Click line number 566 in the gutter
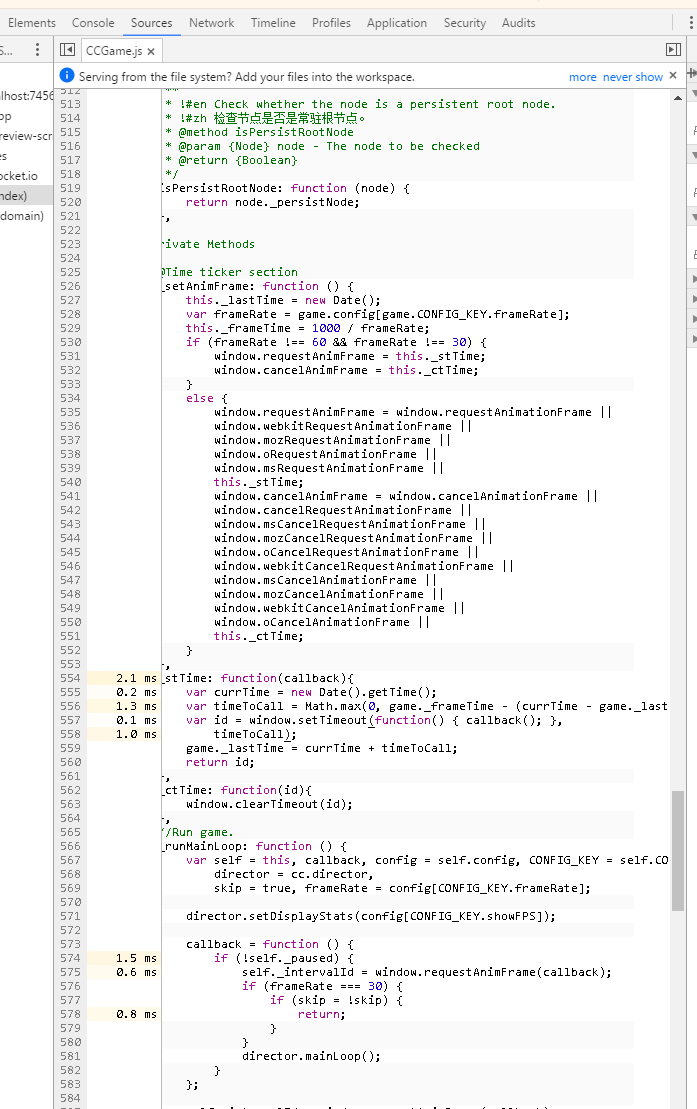This screenshot has height=1109, width=697. pyautogui.click(x=70, y=846)
